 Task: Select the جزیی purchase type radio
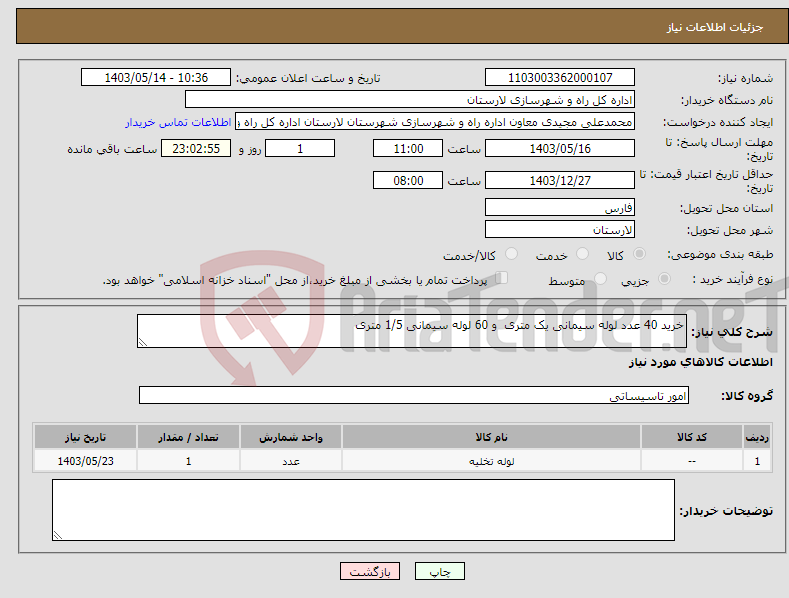coord(664,279)
